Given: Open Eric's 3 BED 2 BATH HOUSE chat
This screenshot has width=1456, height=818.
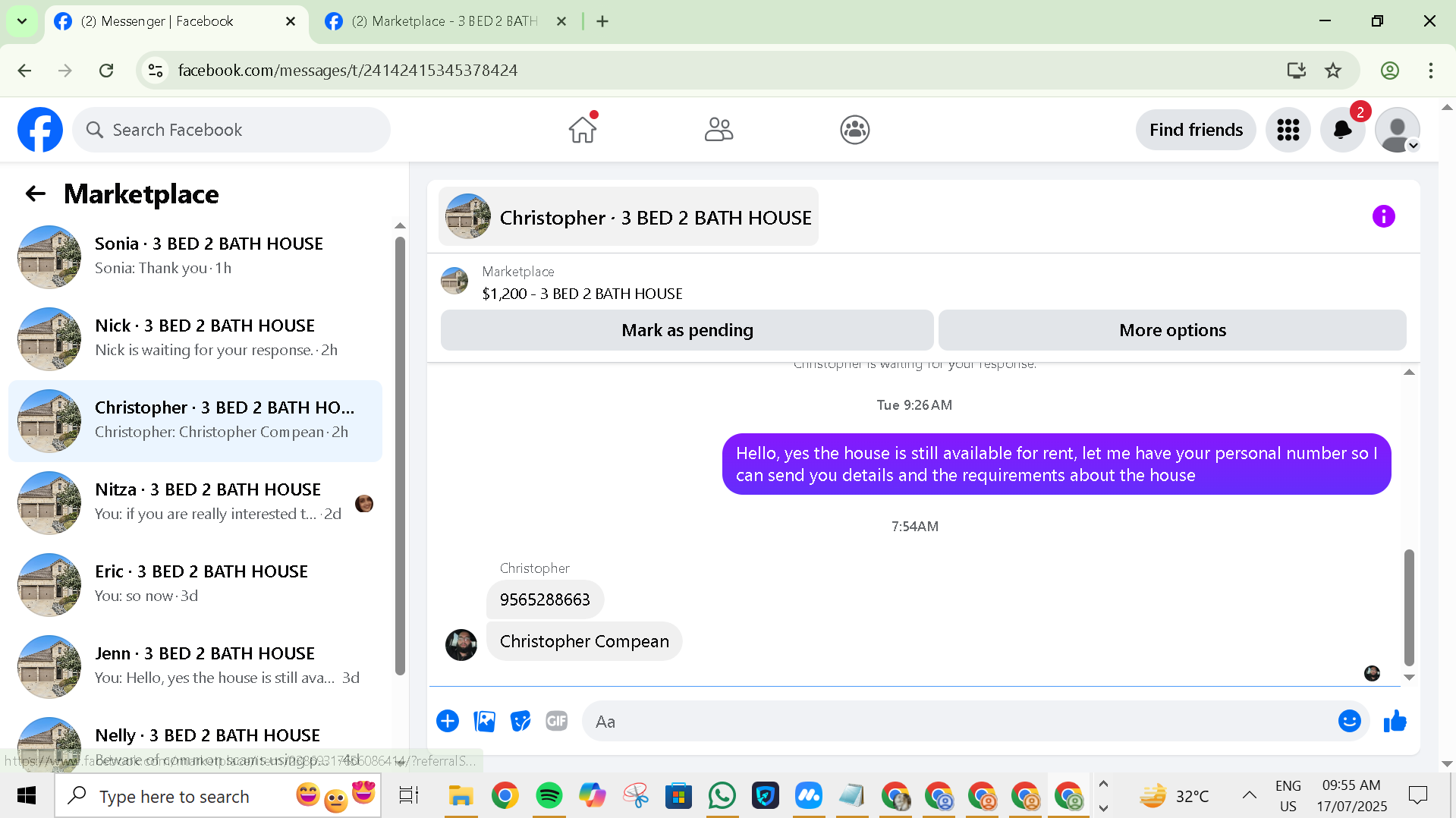Looking at the screenshot, I should pos(196,584).
